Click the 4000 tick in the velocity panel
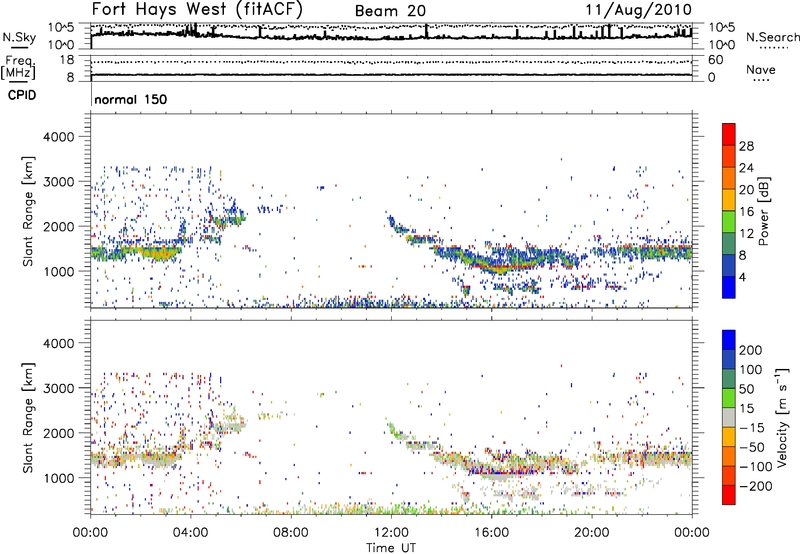800x554 pixels. 59,343
